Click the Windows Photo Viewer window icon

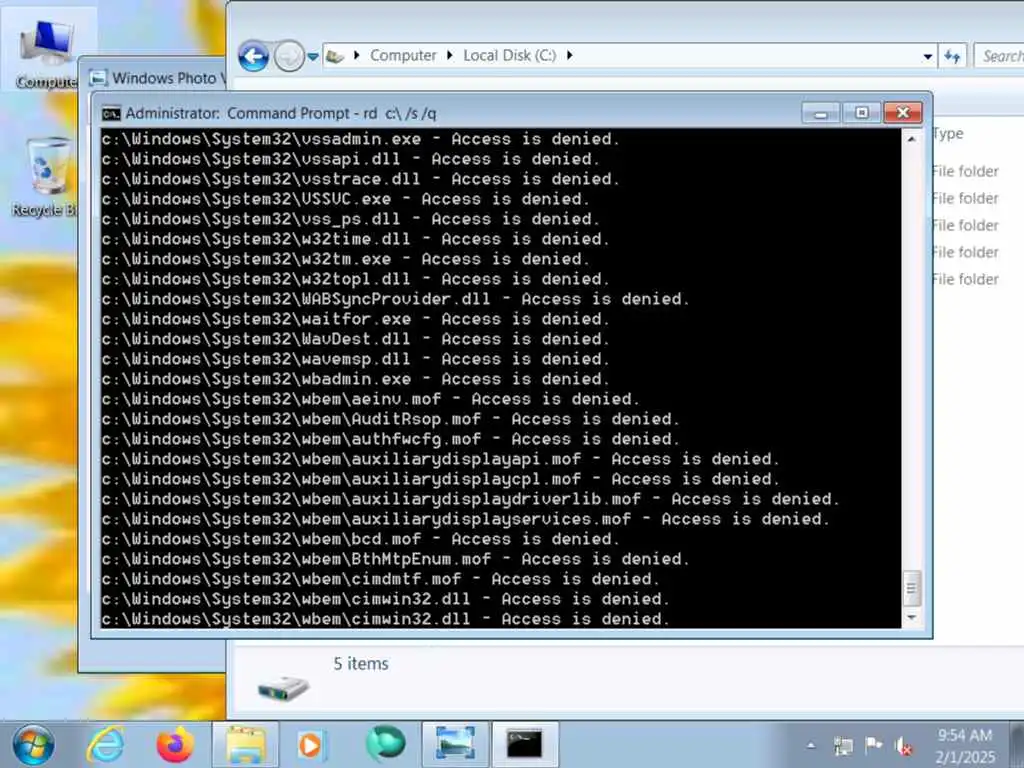click(98, 78)
